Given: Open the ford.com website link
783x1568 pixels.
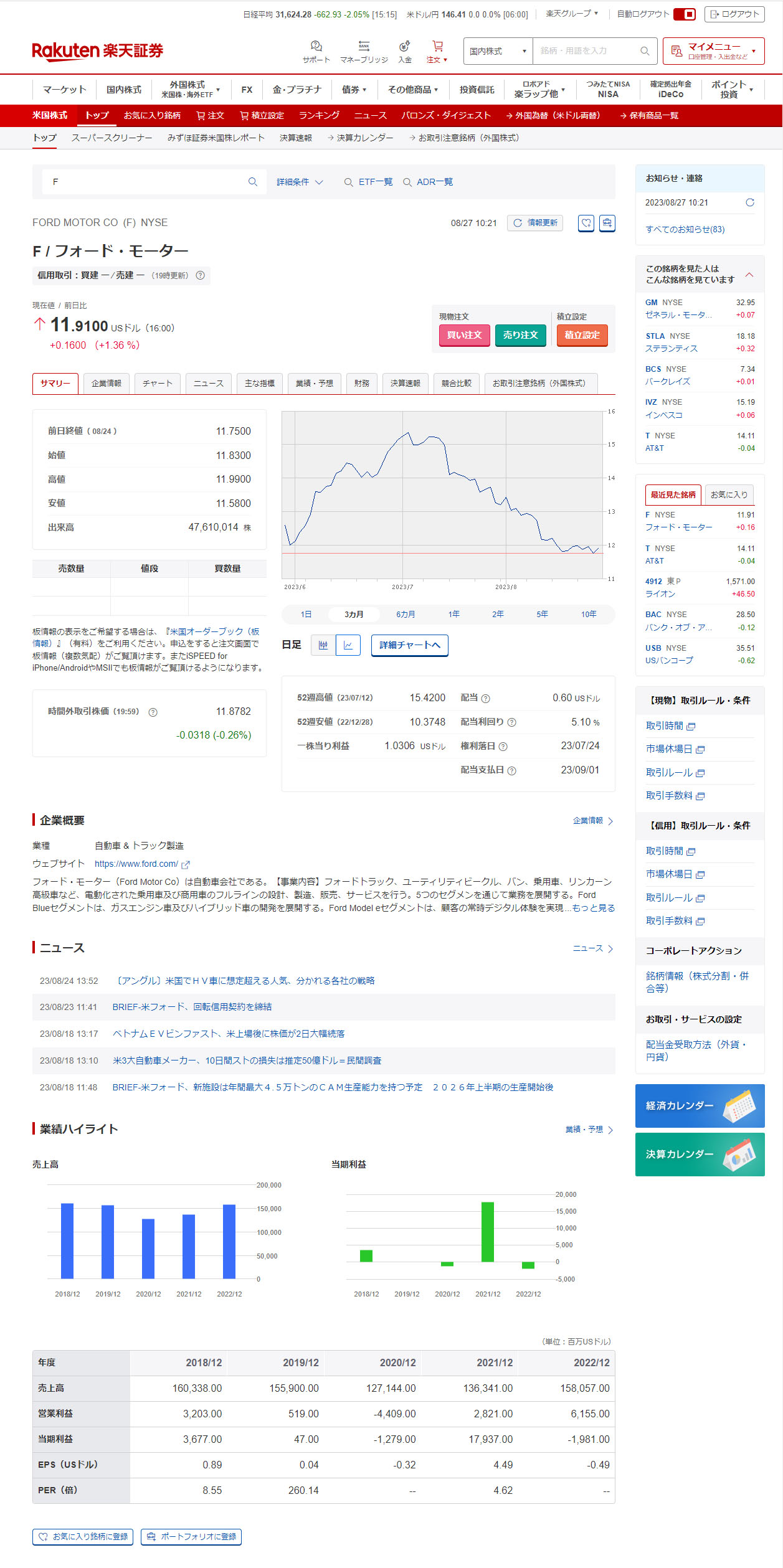Looking at the screenshot, I should coord(136,864).
